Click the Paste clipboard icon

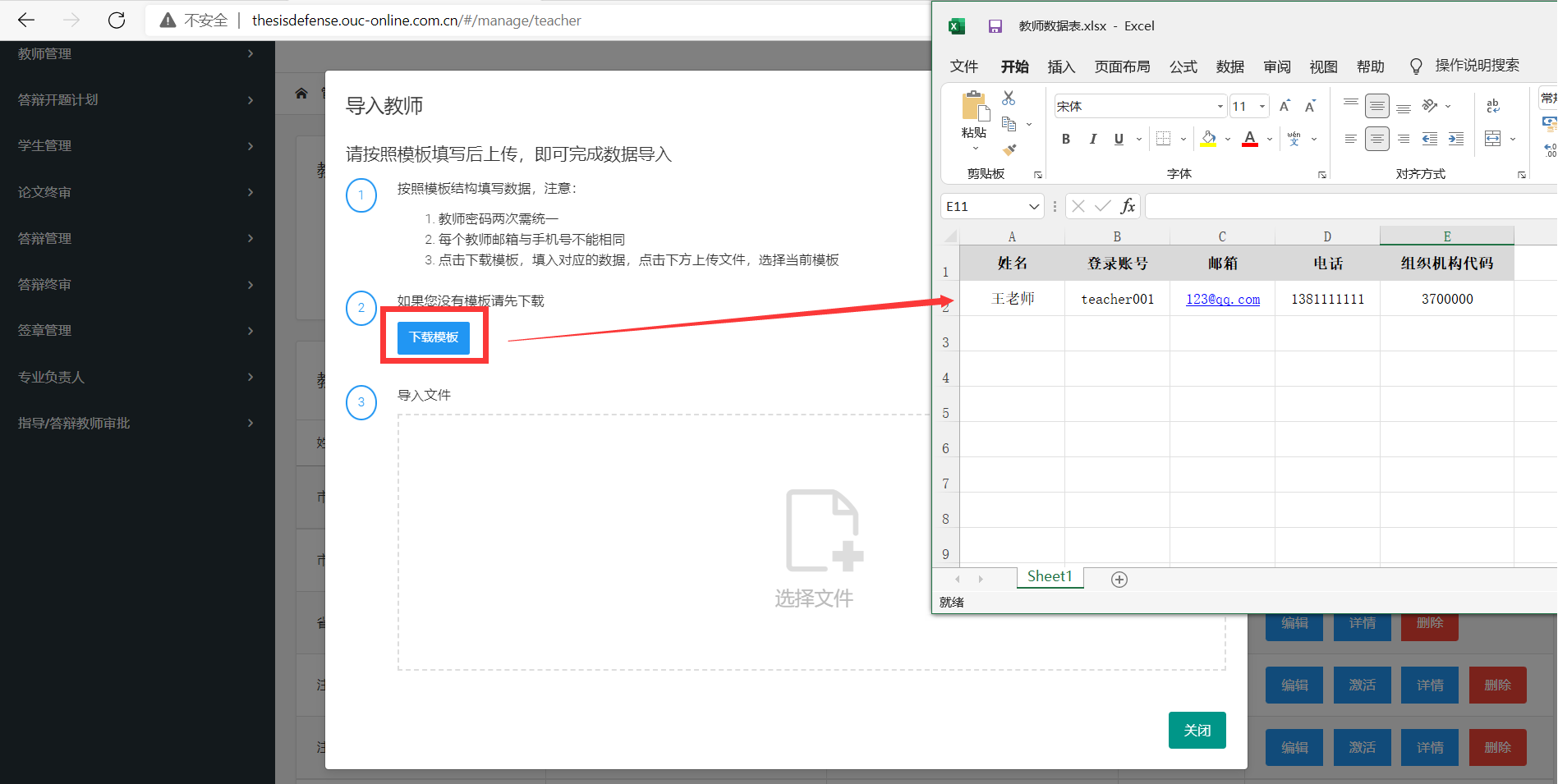(x=975, y=107)
